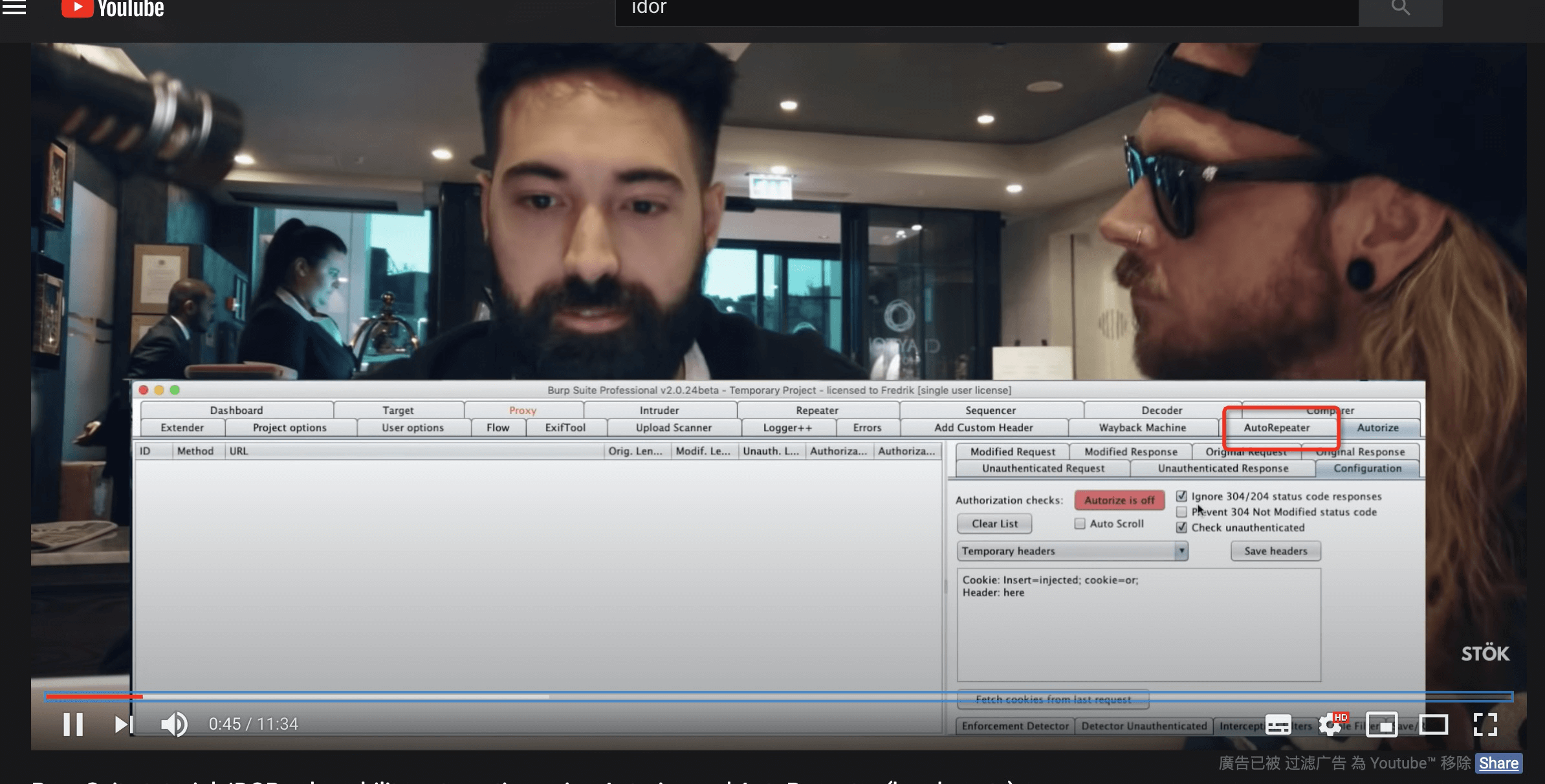Open the HD settings gear

1331,724
